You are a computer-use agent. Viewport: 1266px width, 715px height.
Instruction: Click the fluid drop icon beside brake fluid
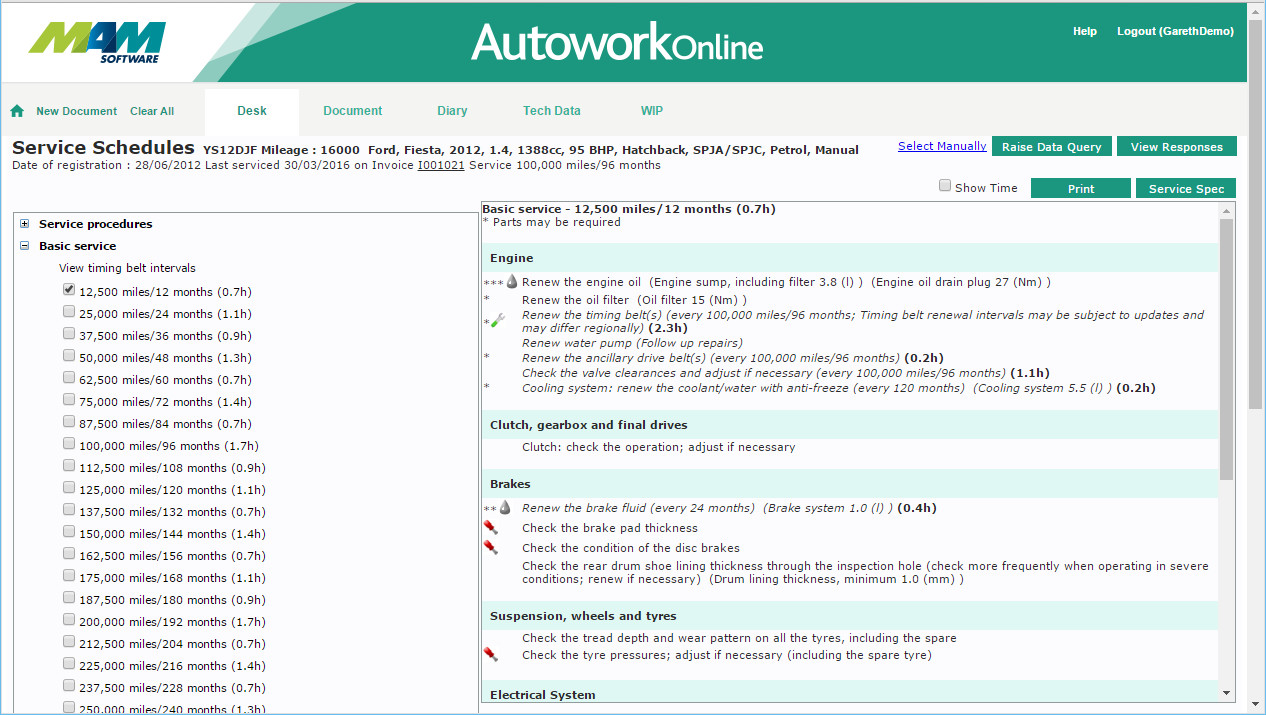505,508
